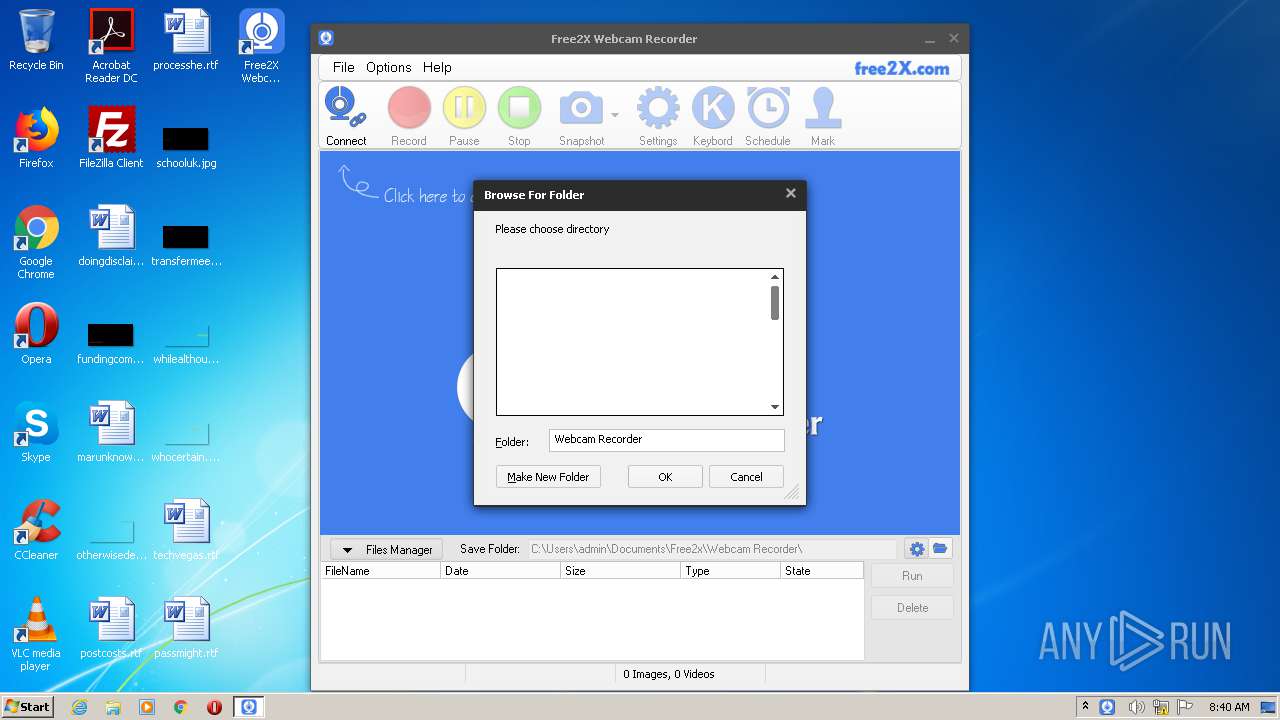Open Free2X Webcam desktop shortcut
This screenshot has height=720, width=1280.
[x=261, y=46]
